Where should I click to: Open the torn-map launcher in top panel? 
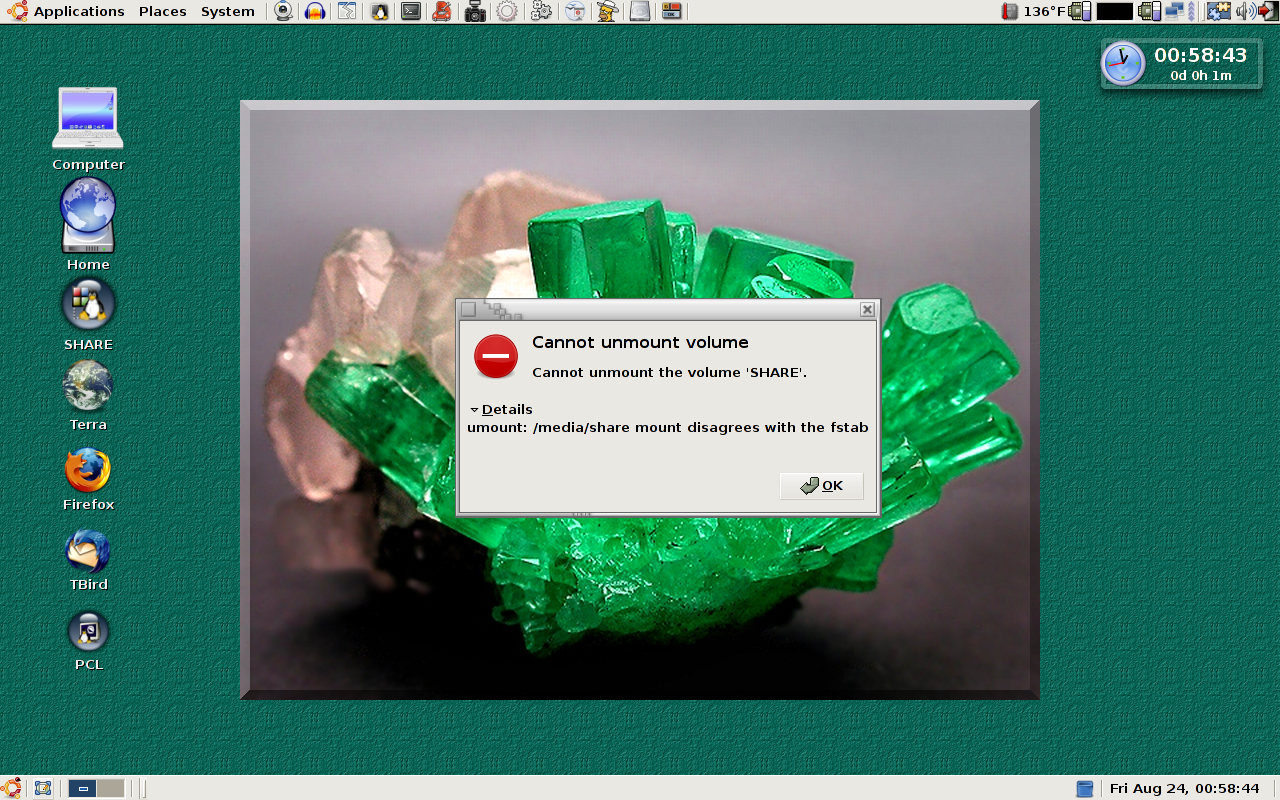pyautogui.click(x=346, y=11)
